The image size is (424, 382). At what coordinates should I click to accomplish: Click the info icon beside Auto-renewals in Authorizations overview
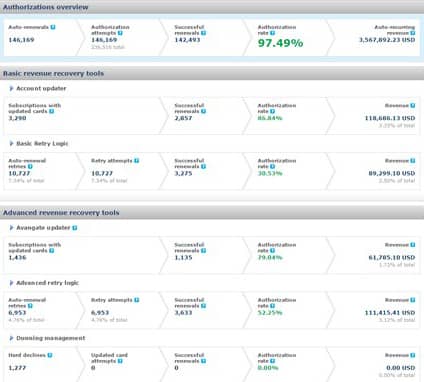pyautogui.click(x=53, y=27)
